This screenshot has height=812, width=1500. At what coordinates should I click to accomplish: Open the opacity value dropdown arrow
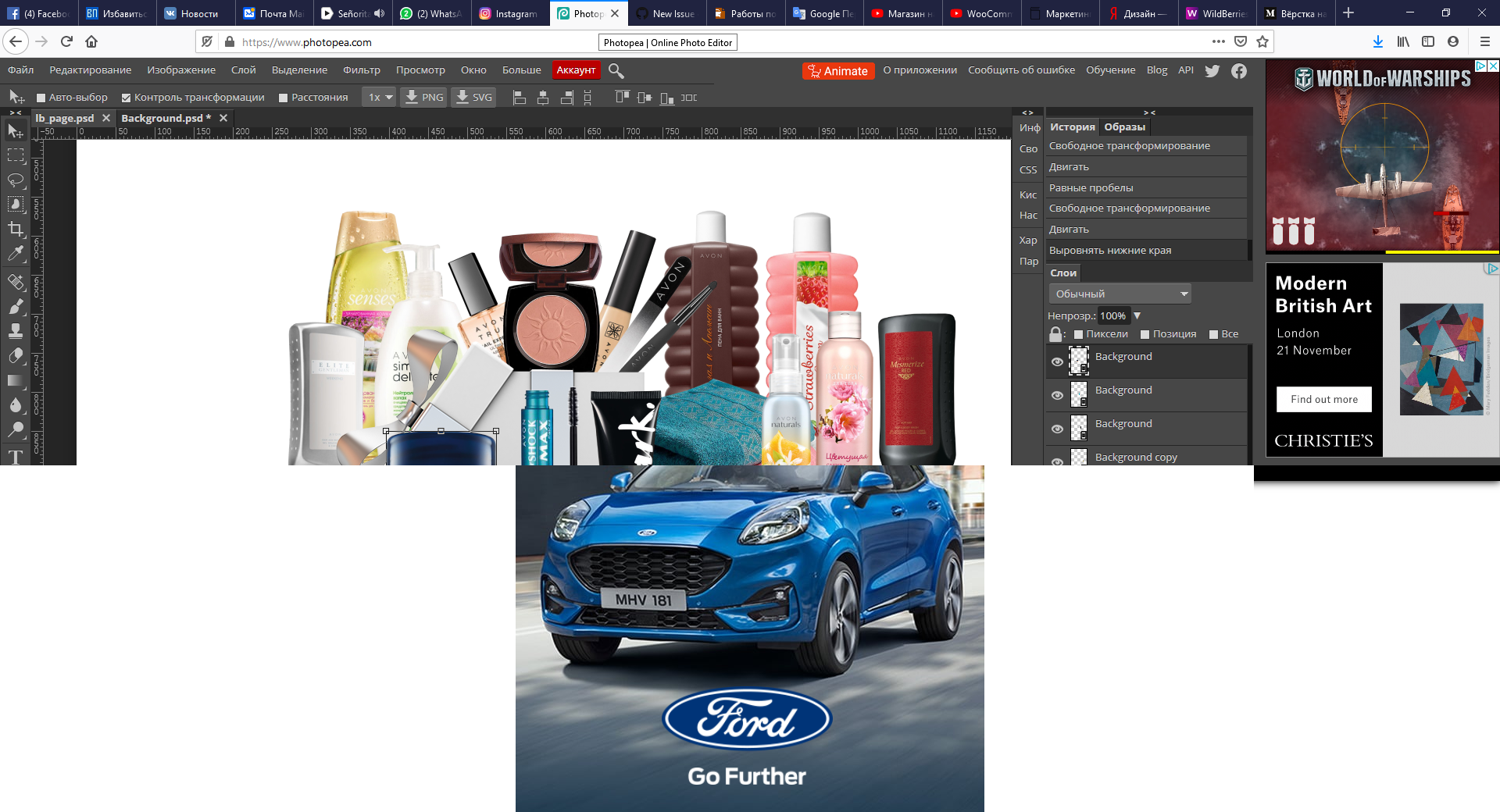1138,315
